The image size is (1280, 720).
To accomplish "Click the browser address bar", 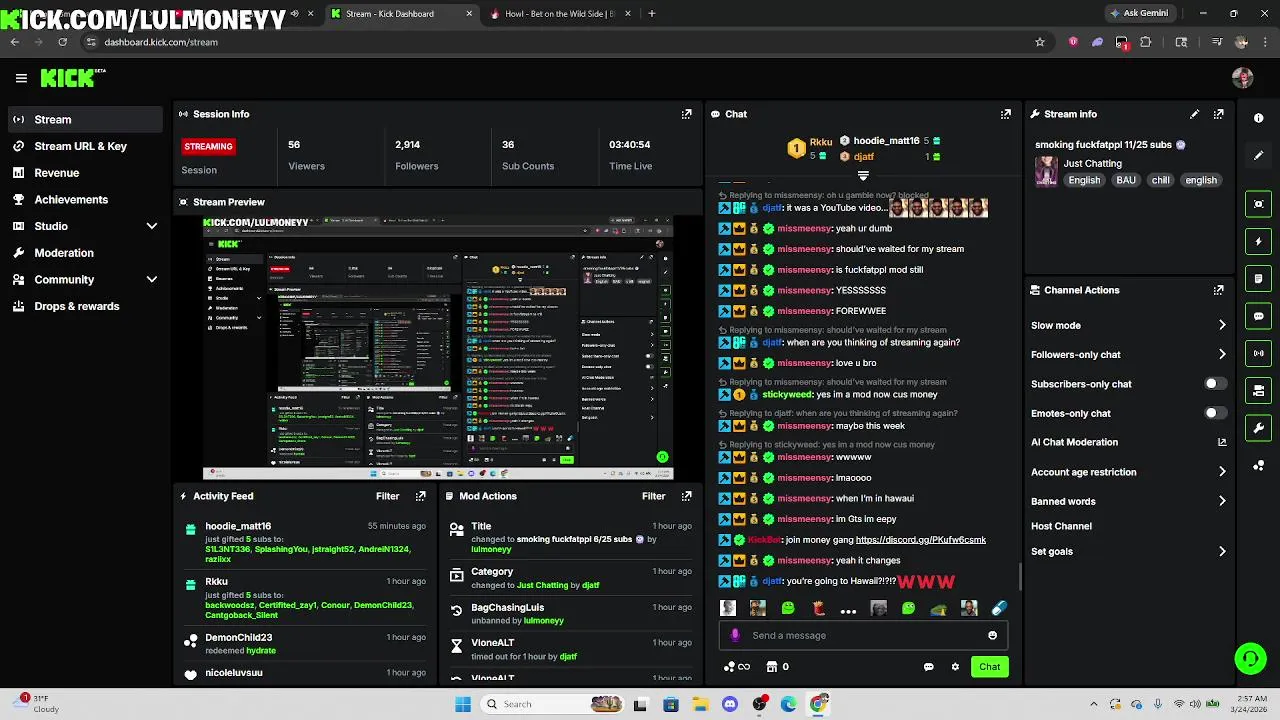I will click(560, 42).
